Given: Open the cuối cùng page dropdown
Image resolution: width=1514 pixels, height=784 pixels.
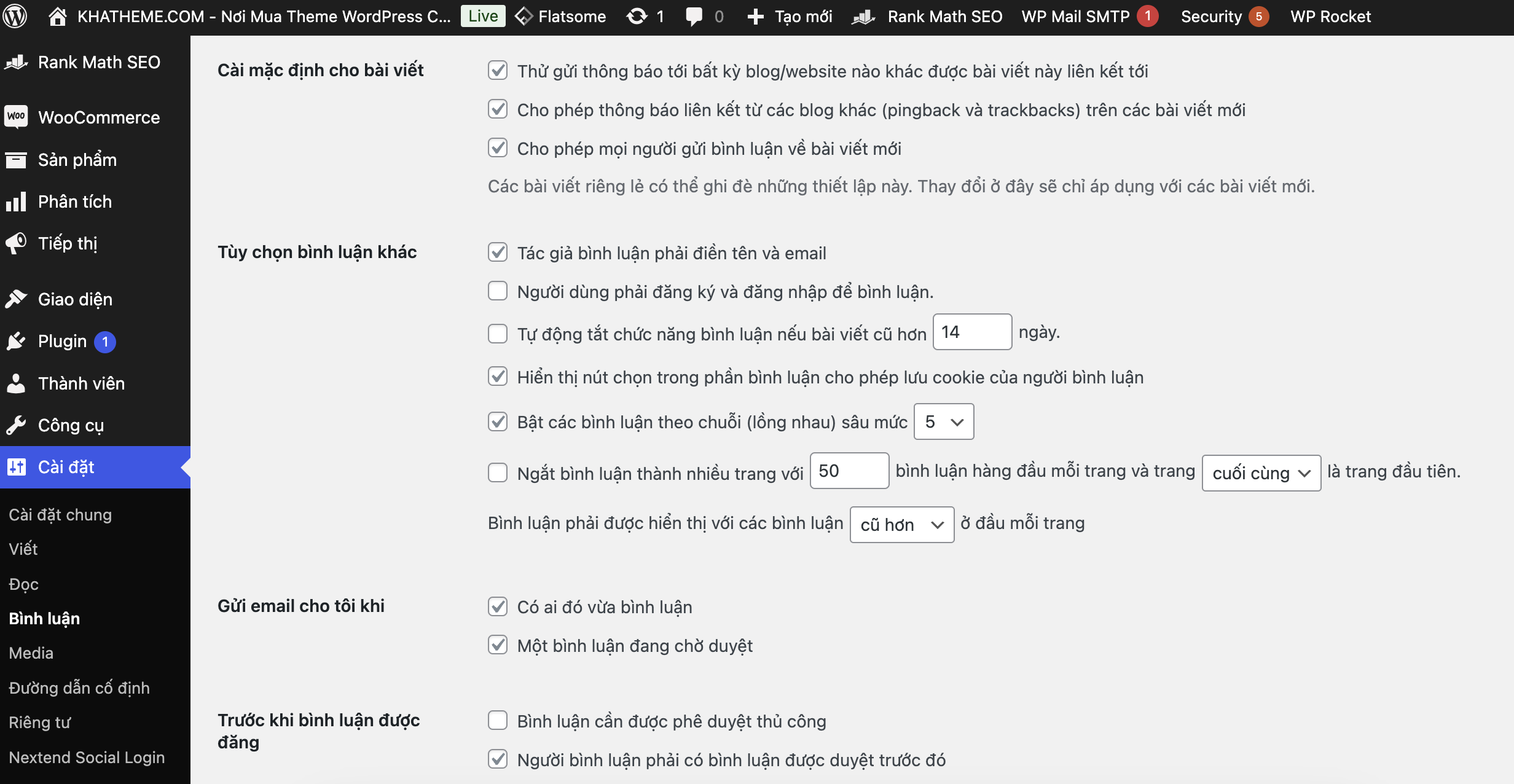Looking at the screenshot, I should pos(1261,473).
